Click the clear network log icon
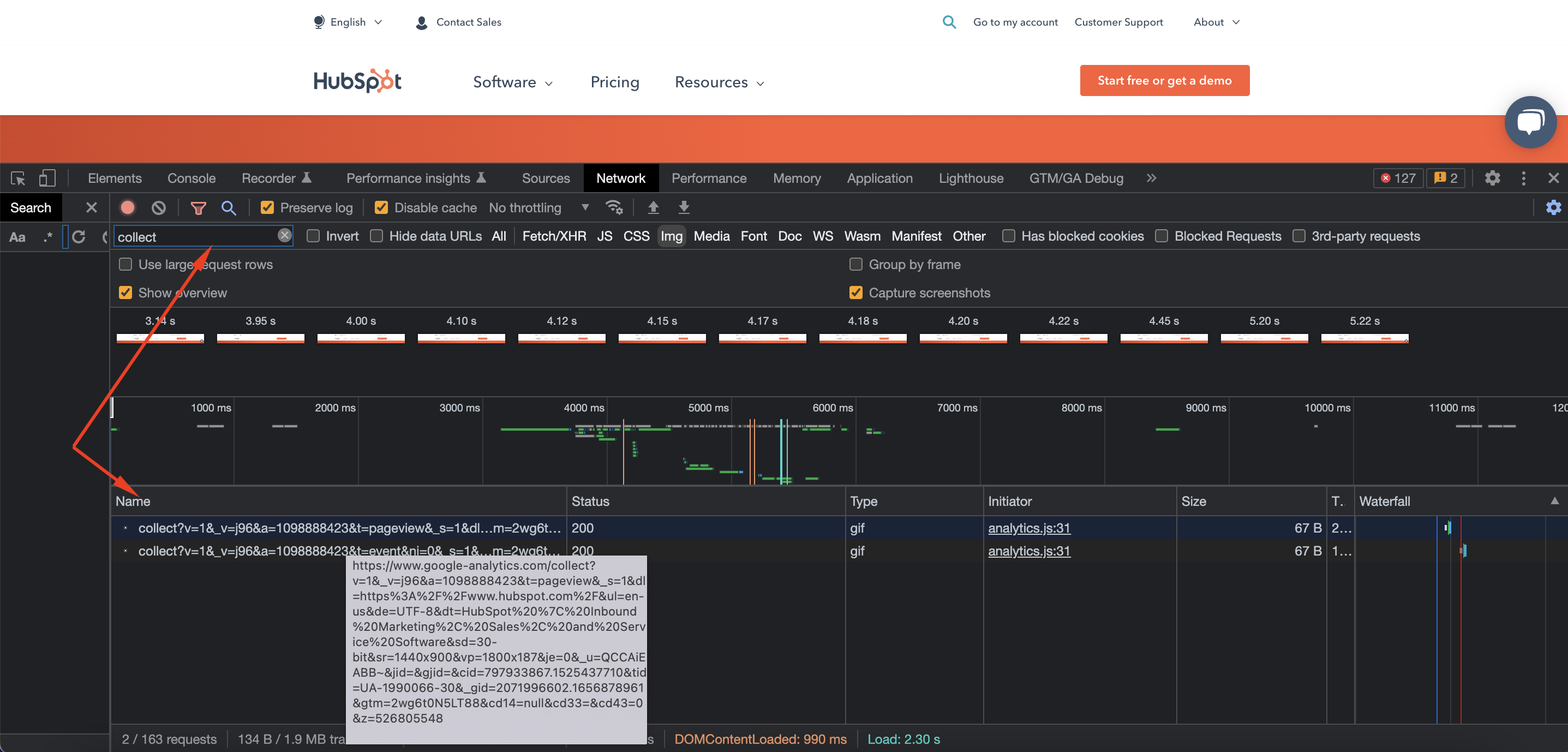 click(159, 207)
